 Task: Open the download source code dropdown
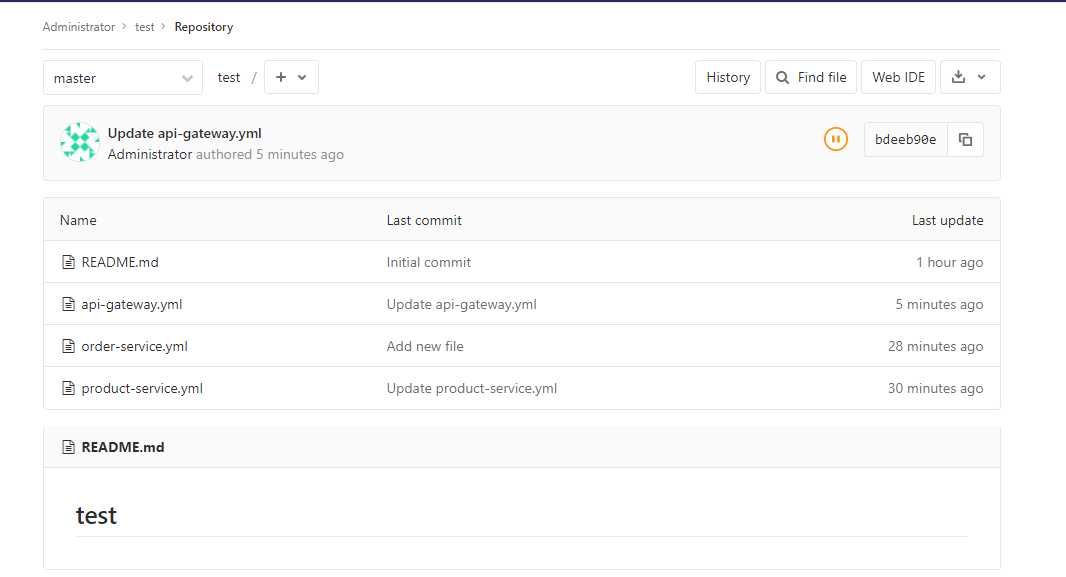[969, 77]
